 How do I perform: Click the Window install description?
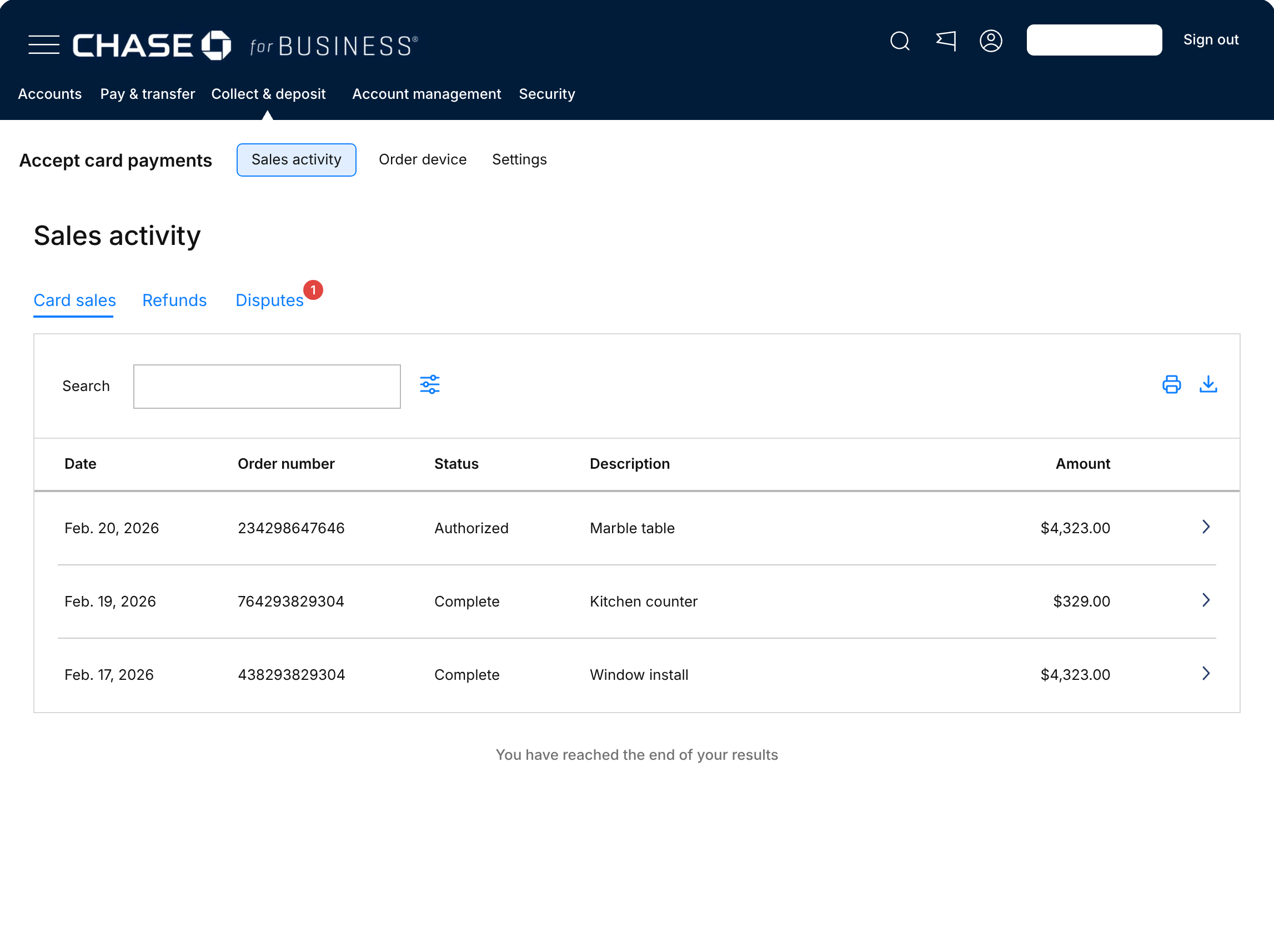pos(639,674)
